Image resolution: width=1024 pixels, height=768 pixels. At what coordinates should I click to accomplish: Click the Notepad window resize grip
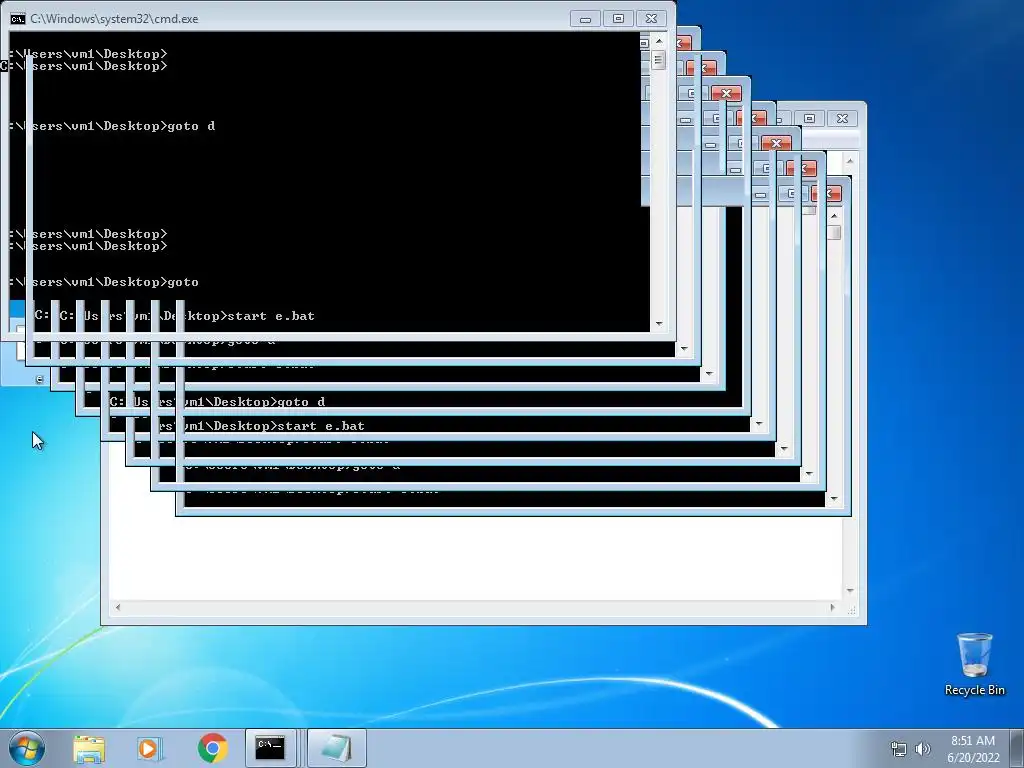(x=851, y=610)
